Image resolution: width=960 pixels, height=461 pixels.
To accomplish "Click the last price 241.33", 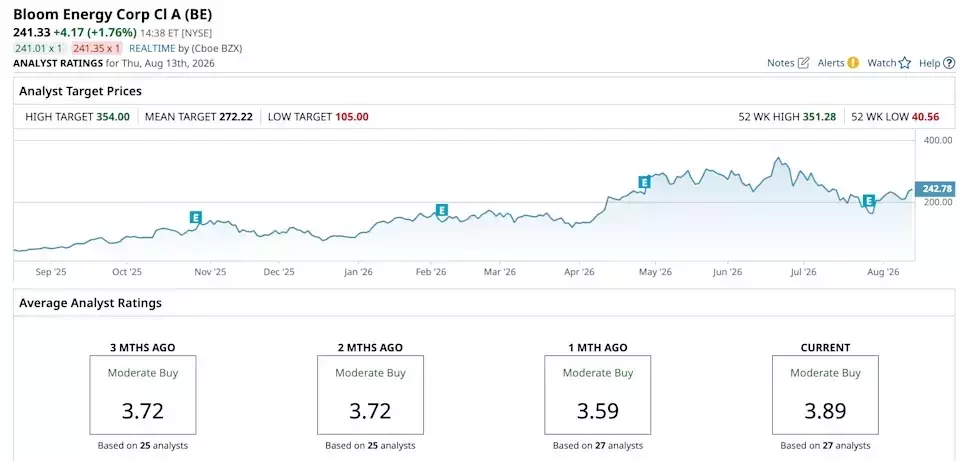I will pyautogui.click(x=31, y=32).
